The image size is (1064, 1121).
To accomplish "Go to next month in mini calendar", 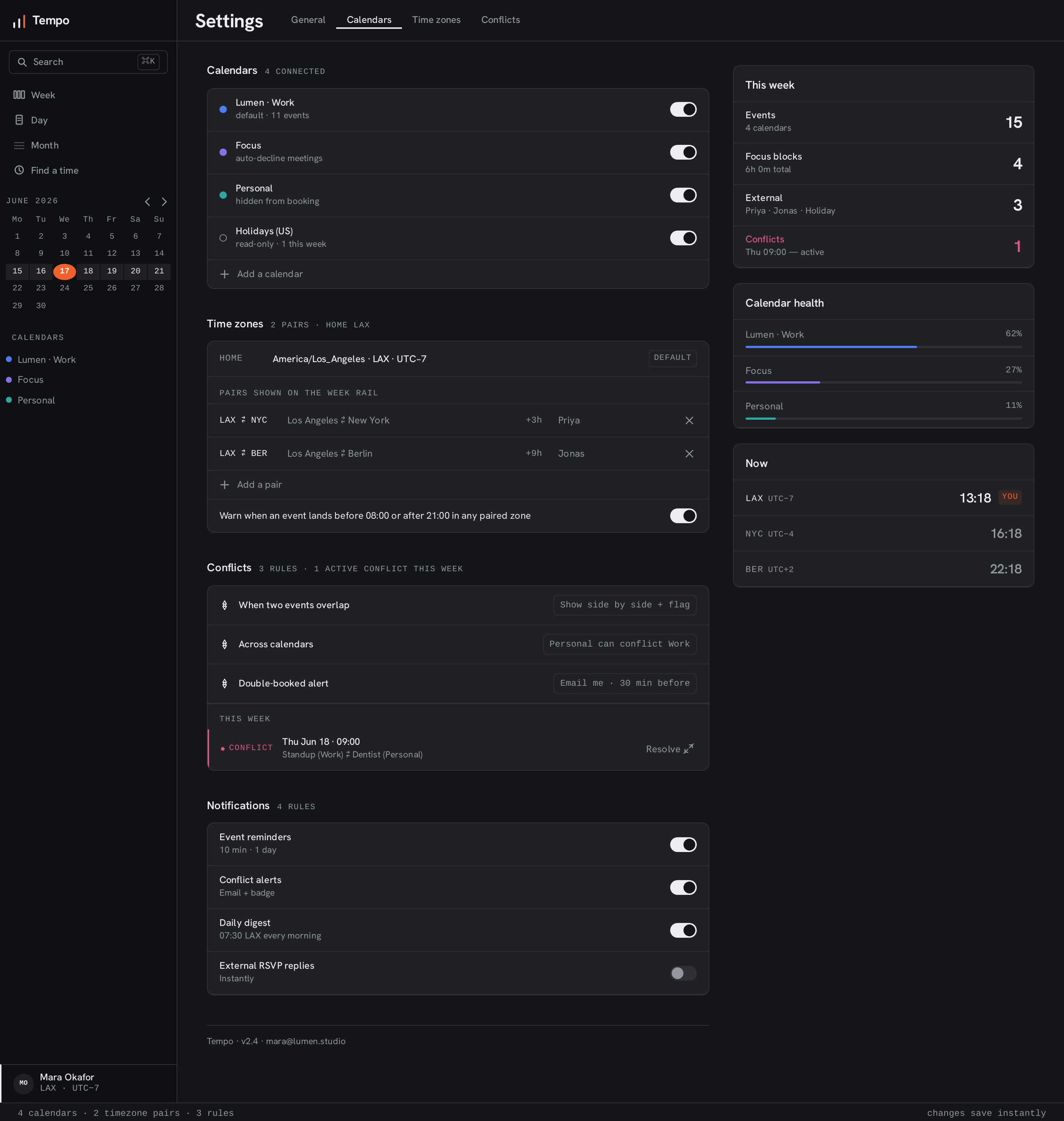I will tap(164, 201).
